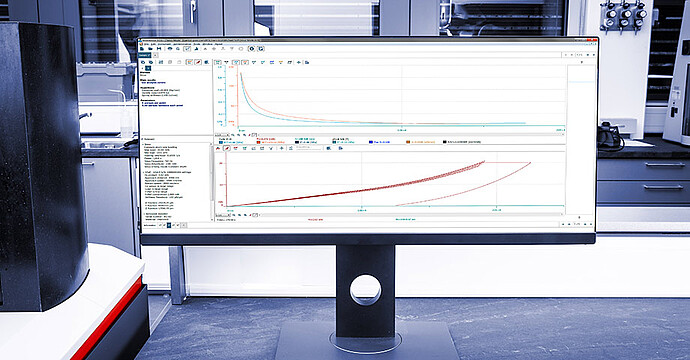Click the export icon ending the upper chart toolbar
This screenshot has height=360, width=690.
point(307,62)
